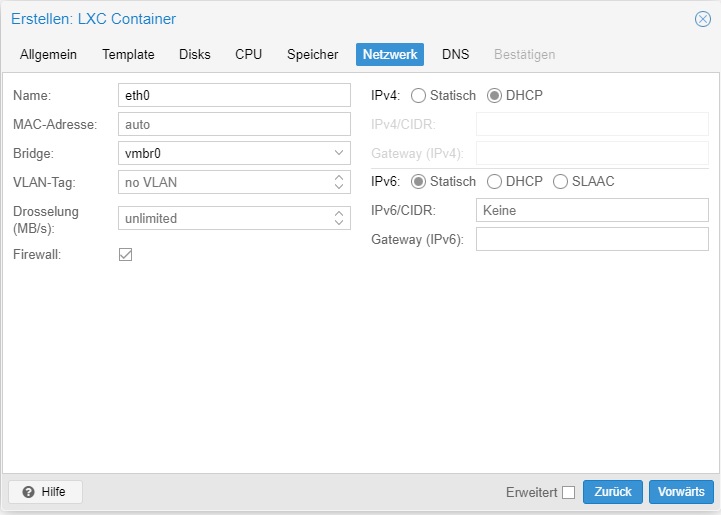Image resolution: width=721 pixels, height=515 pixels.
Task: Select IPv4 Statisch radio button
Action: coord(418,96)
